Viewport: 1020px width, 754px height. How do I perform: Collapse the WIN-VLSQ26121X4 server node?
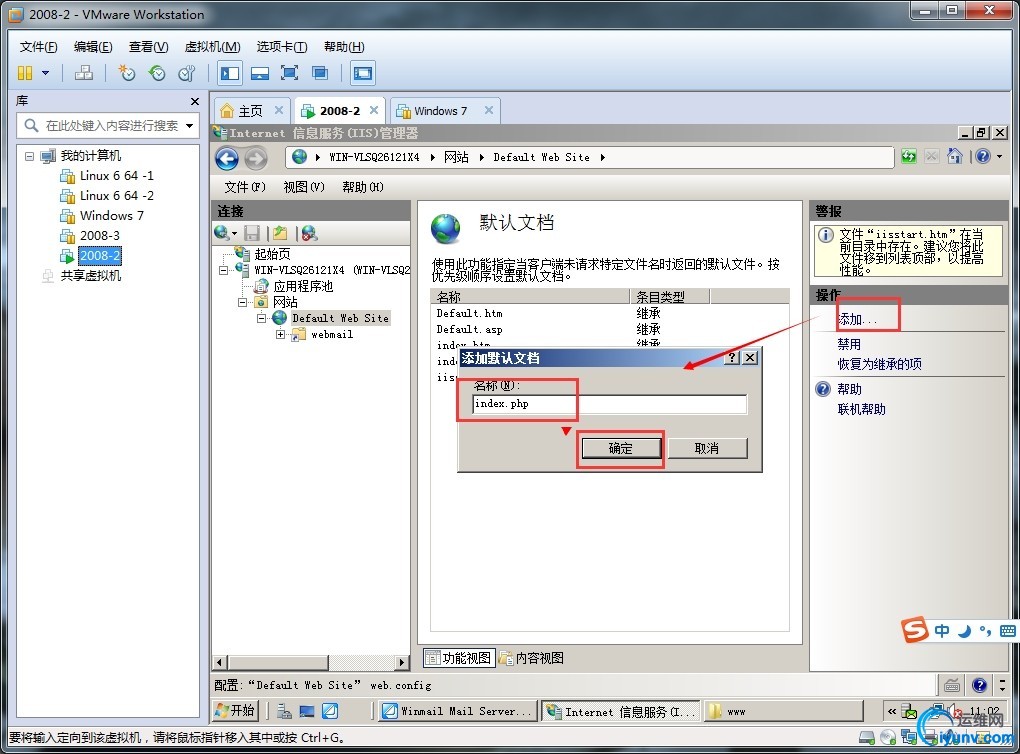pyautogui.click(x=223, y=270)
